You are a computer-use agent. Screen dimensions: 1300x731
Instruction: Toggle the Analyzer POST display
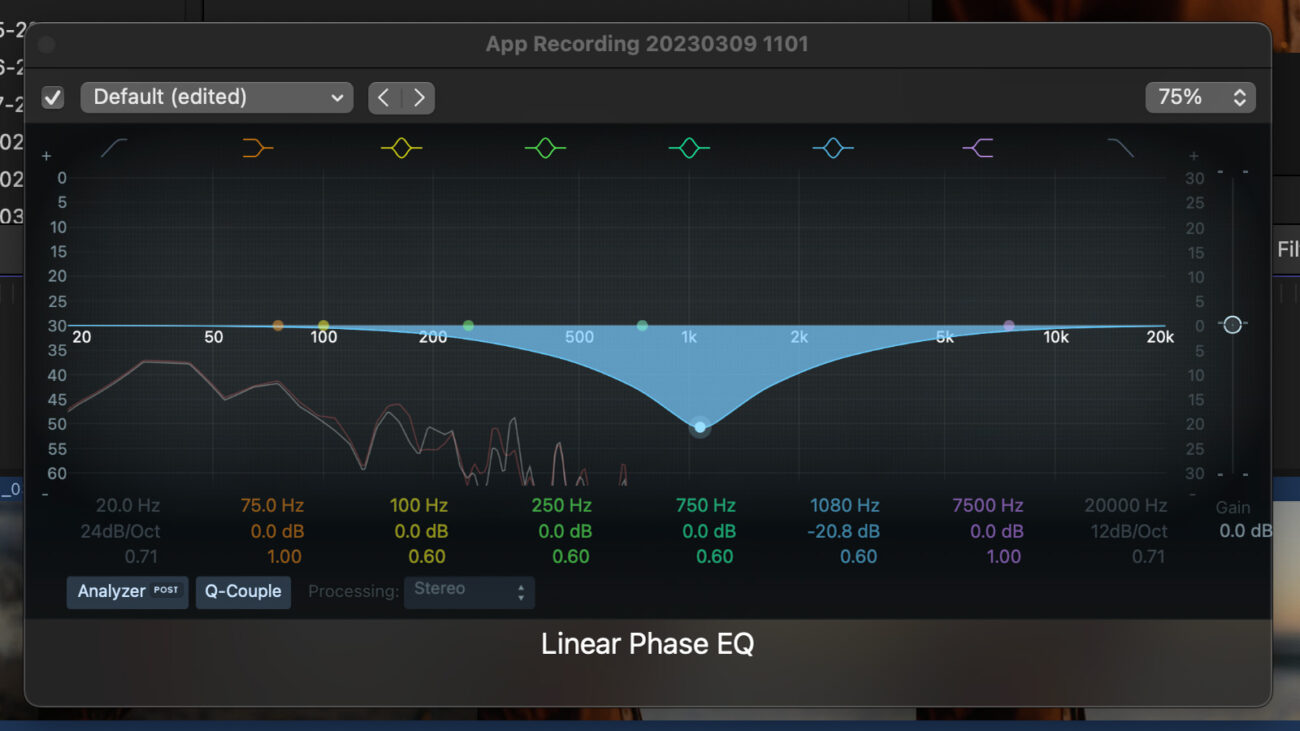[127, 592]
